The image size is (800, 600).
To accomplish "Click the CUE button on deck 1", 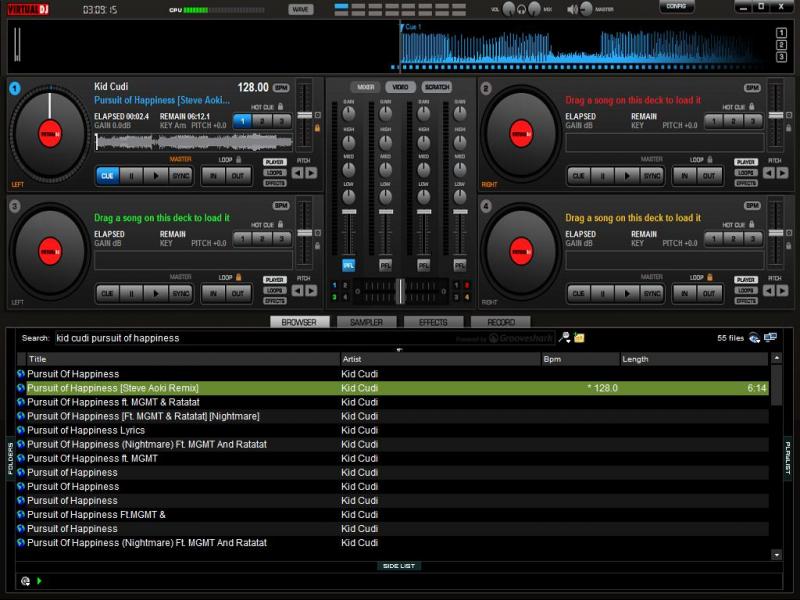I will coord(107,176).
